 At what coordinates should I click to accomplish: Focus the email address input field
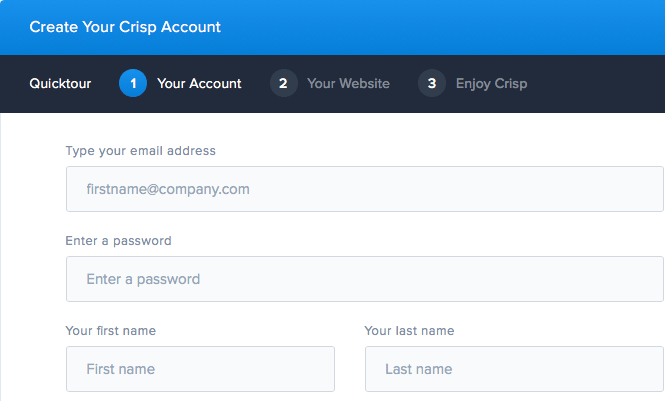pyautogui.click(x=364, y=189)
